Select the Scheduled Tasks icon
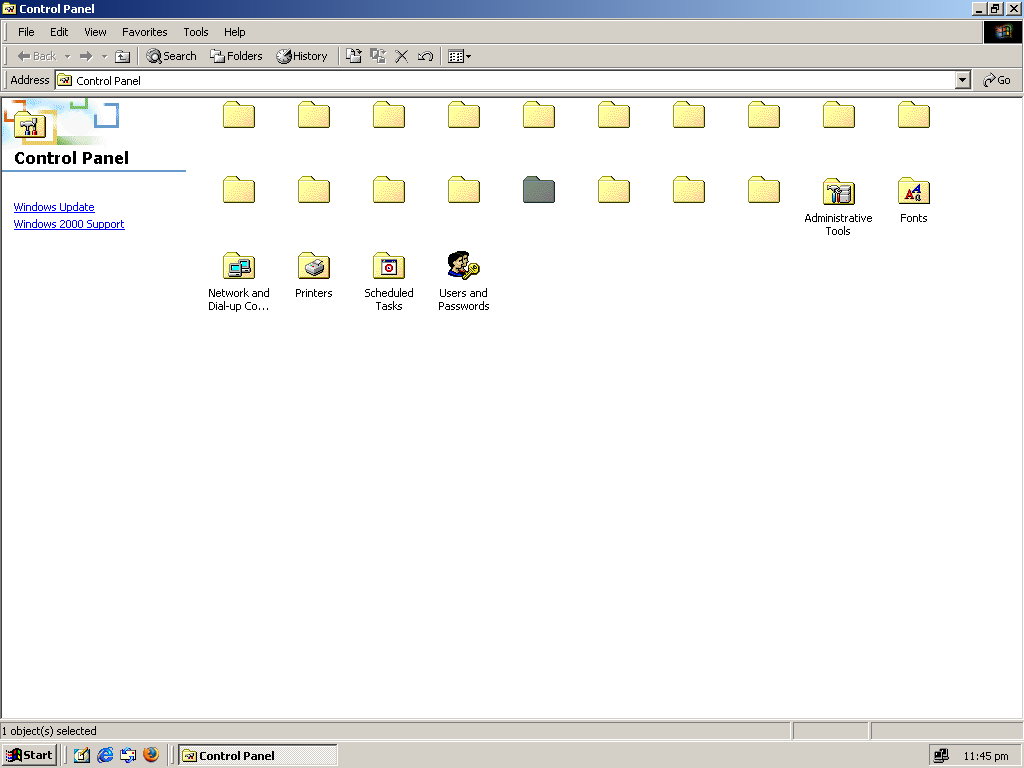This screenshot has width=1024, height=768. pyautogui.click(x=389, y=266)
